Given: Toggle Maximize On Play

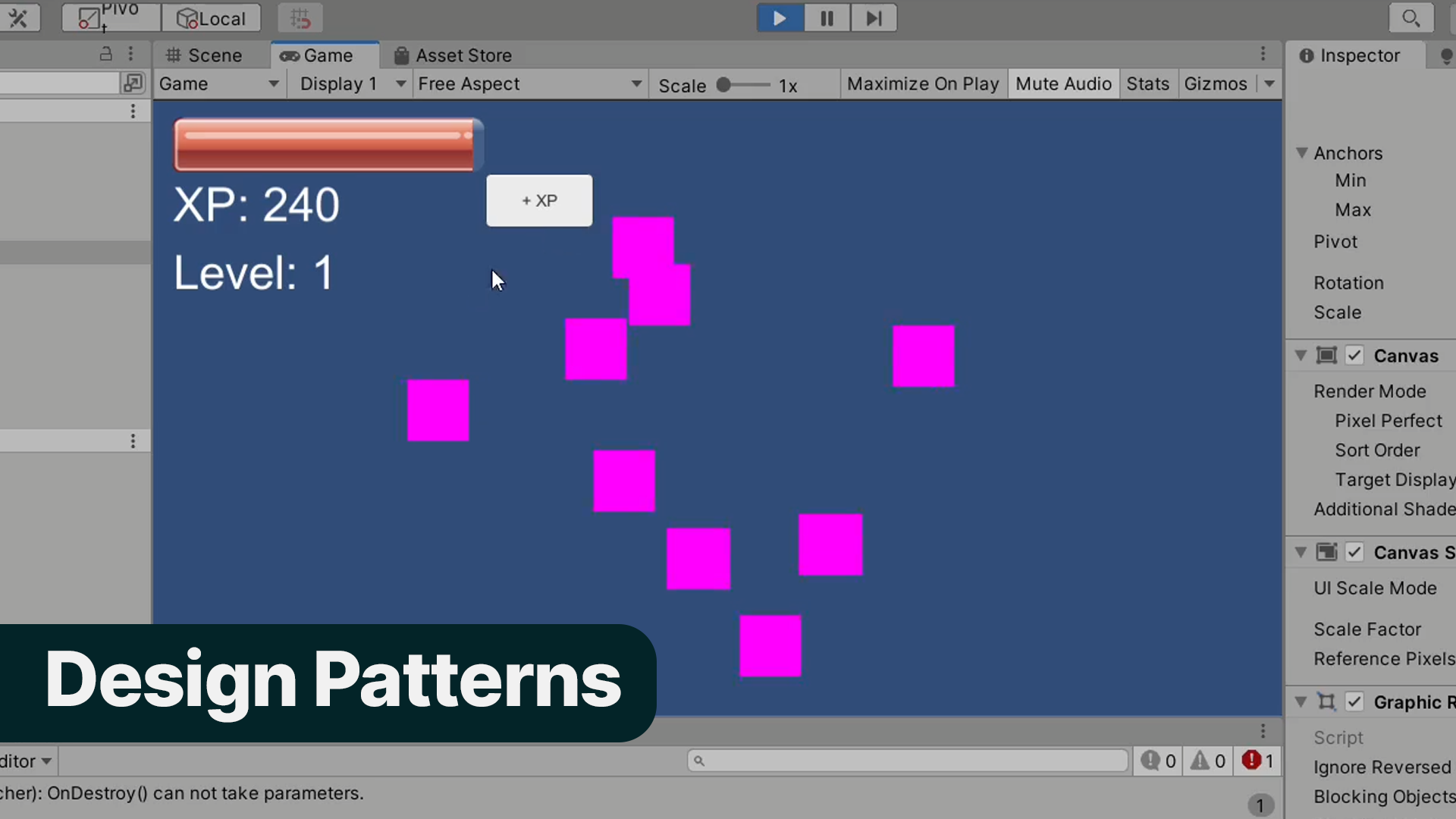Looking at the screenshot, I should (923, 84).
